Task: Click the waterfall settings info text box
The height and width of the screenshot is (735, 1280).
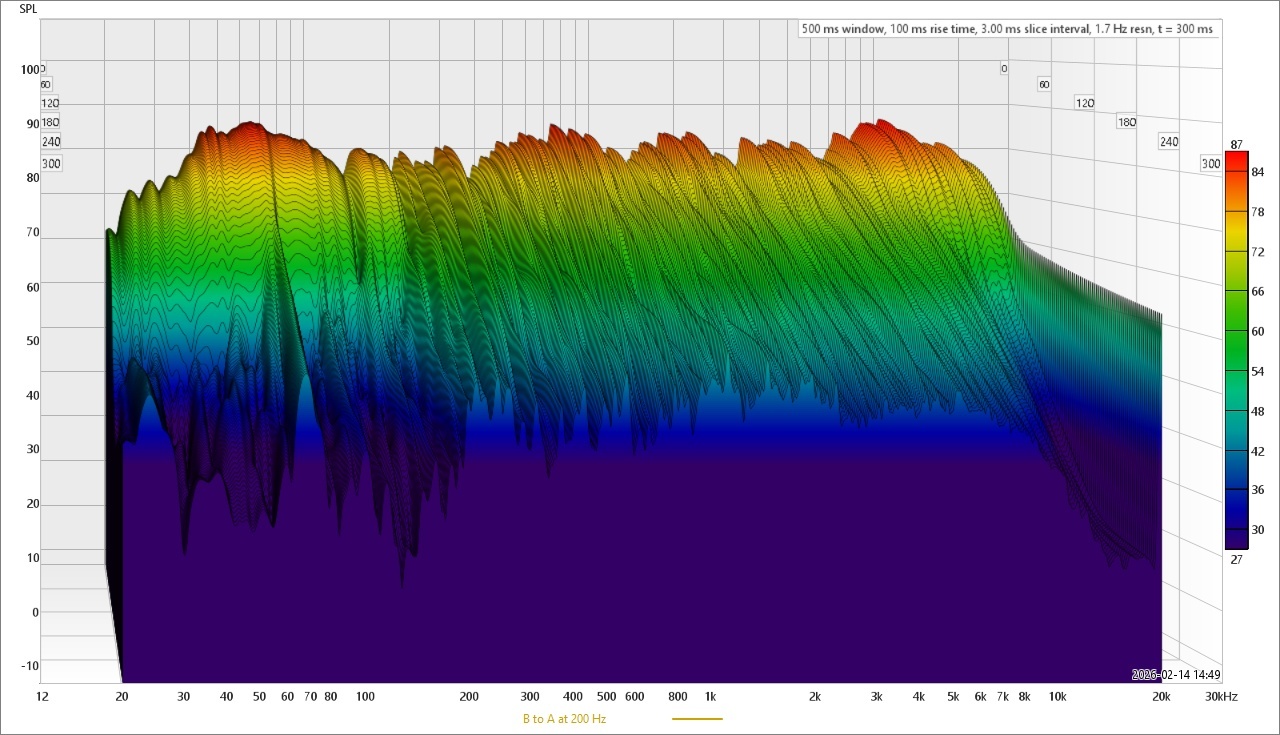Action: [x=1007, y=29]
